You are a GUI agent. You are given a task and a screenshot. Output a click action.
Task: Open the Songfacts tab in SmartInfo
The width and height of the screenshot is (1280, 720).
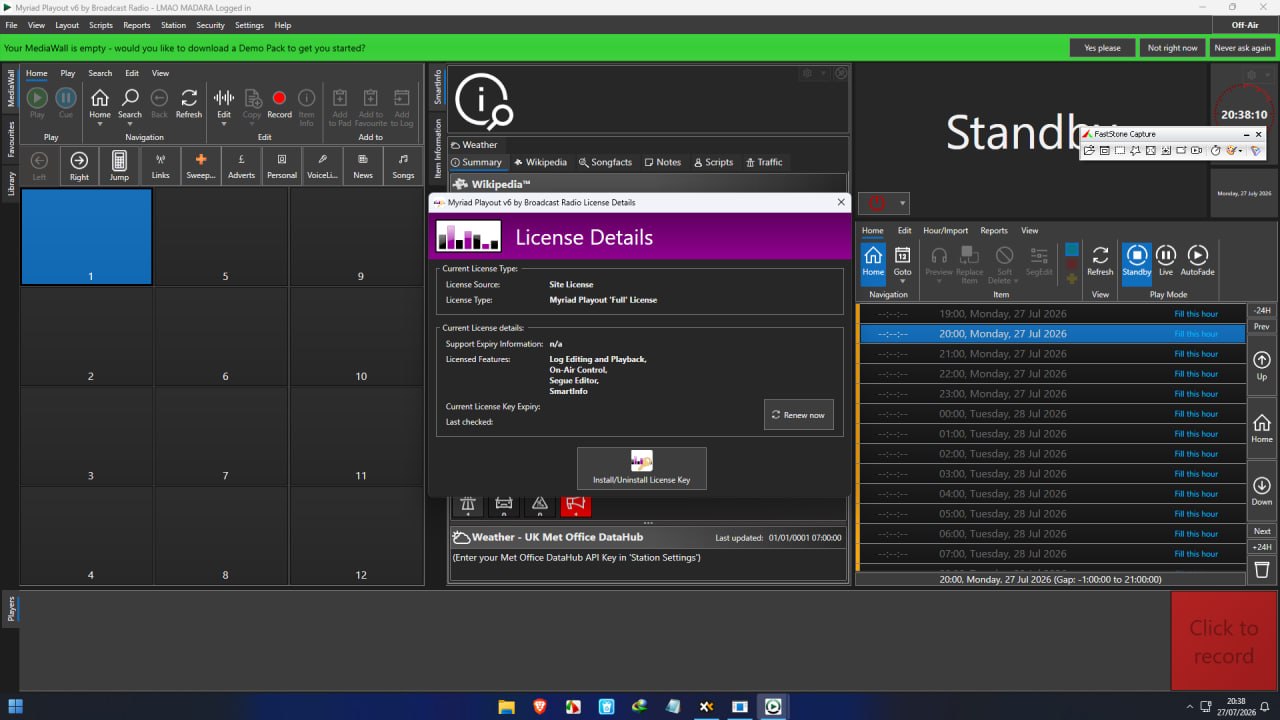point(605,162)
